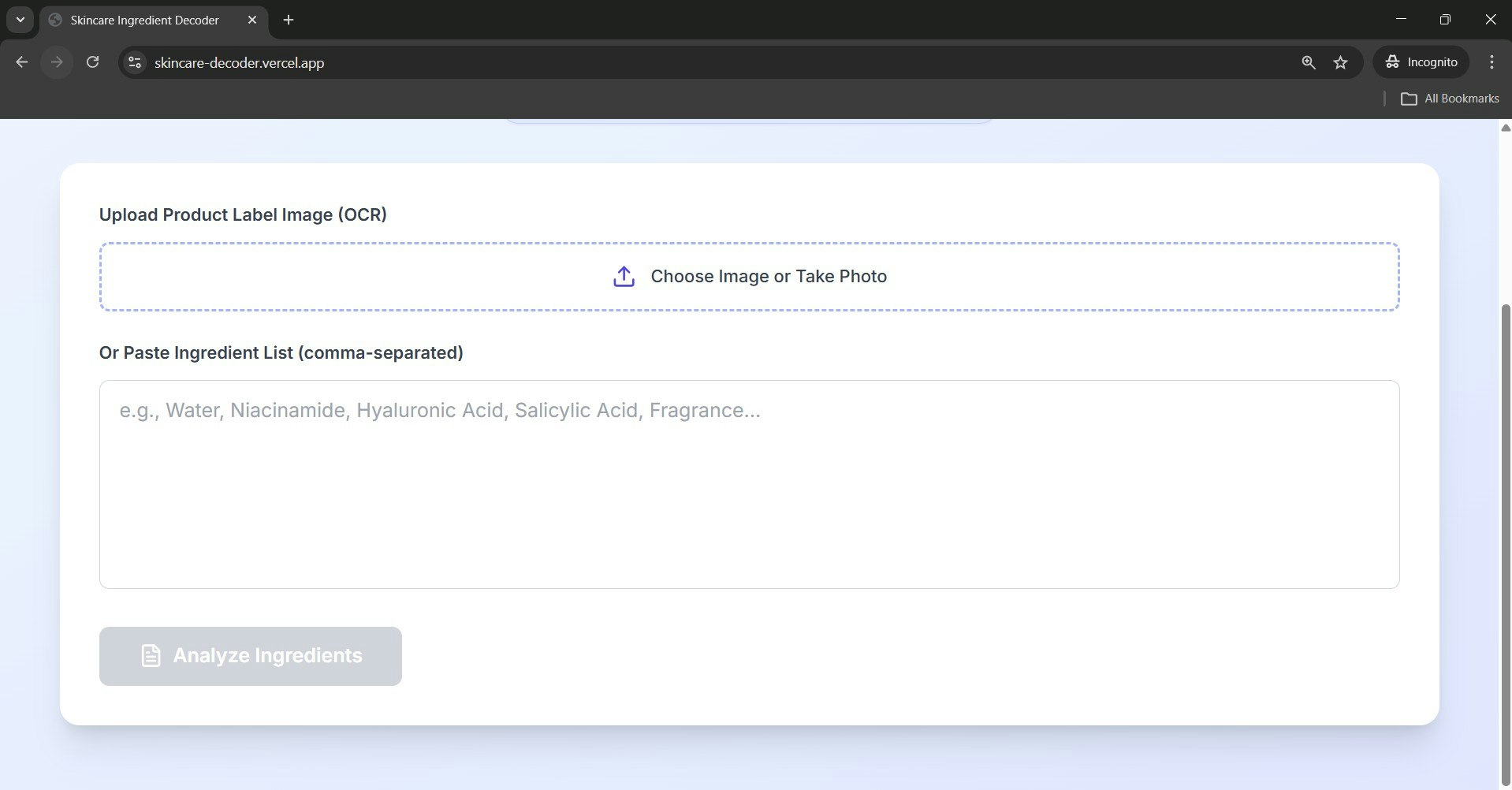The width and height of the screenshot is (1512, 790).
Task: Reload the skincare decoder page
Action: click(x=92, y=62)
